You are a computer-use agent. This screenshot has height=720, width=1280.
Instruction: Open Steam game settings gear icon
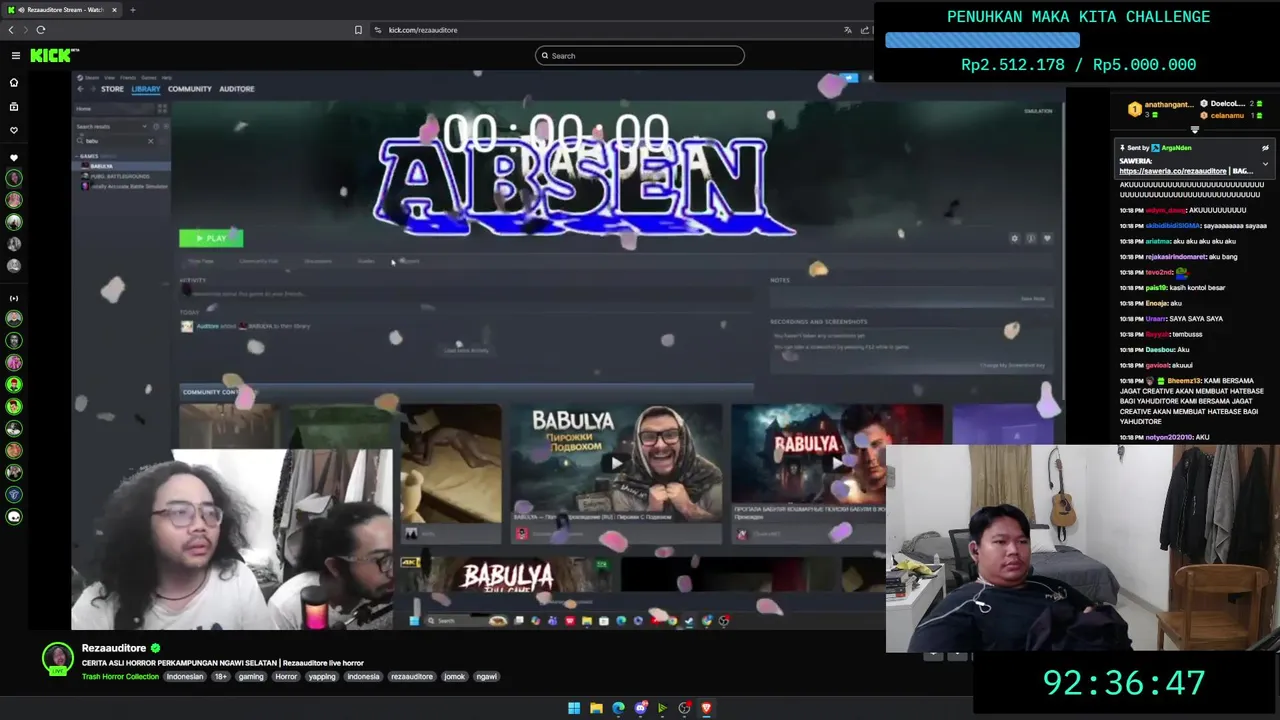(1015, 238)
